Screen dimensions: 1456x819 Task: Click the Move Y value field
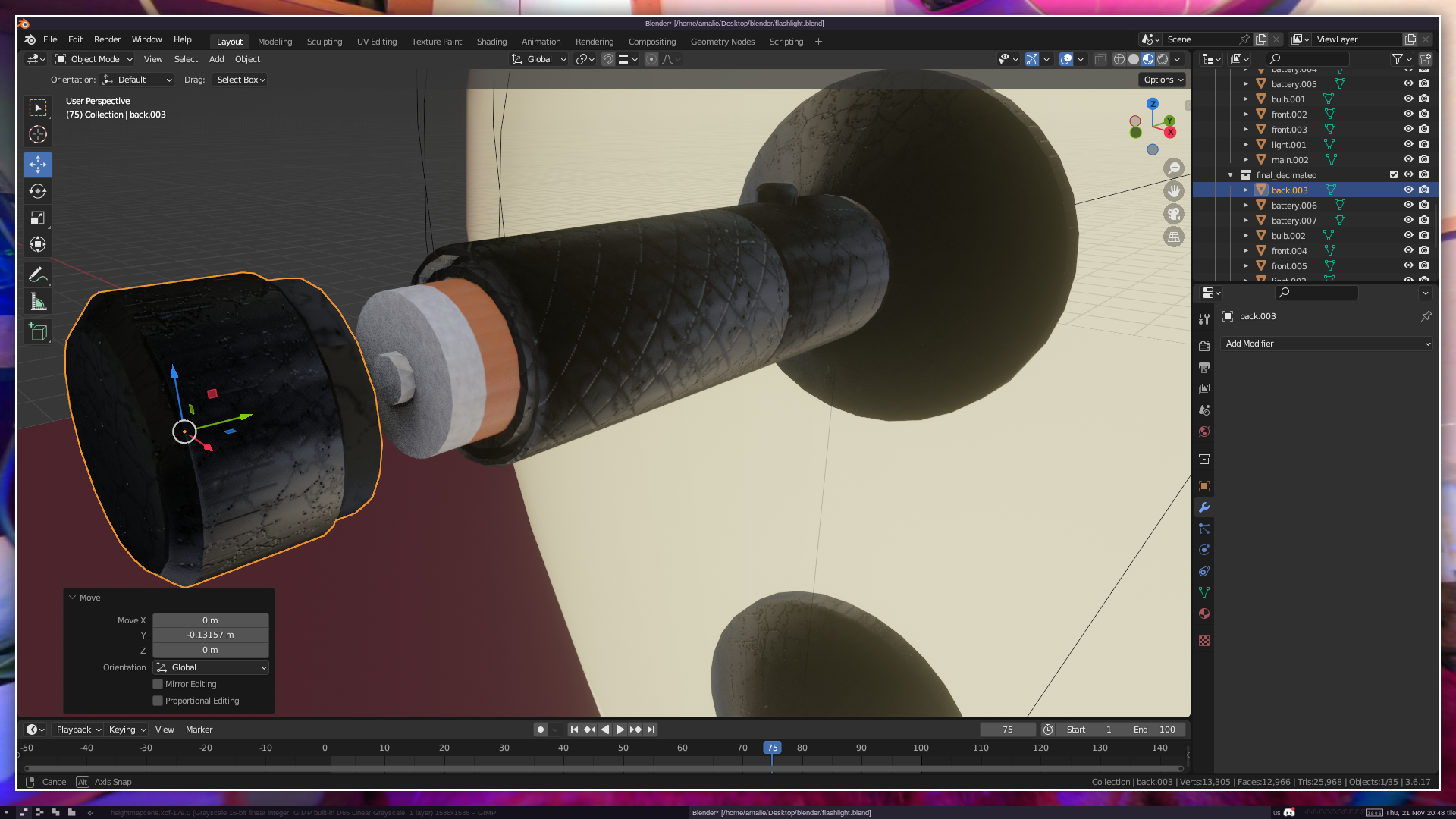click(x=211, y=635)
